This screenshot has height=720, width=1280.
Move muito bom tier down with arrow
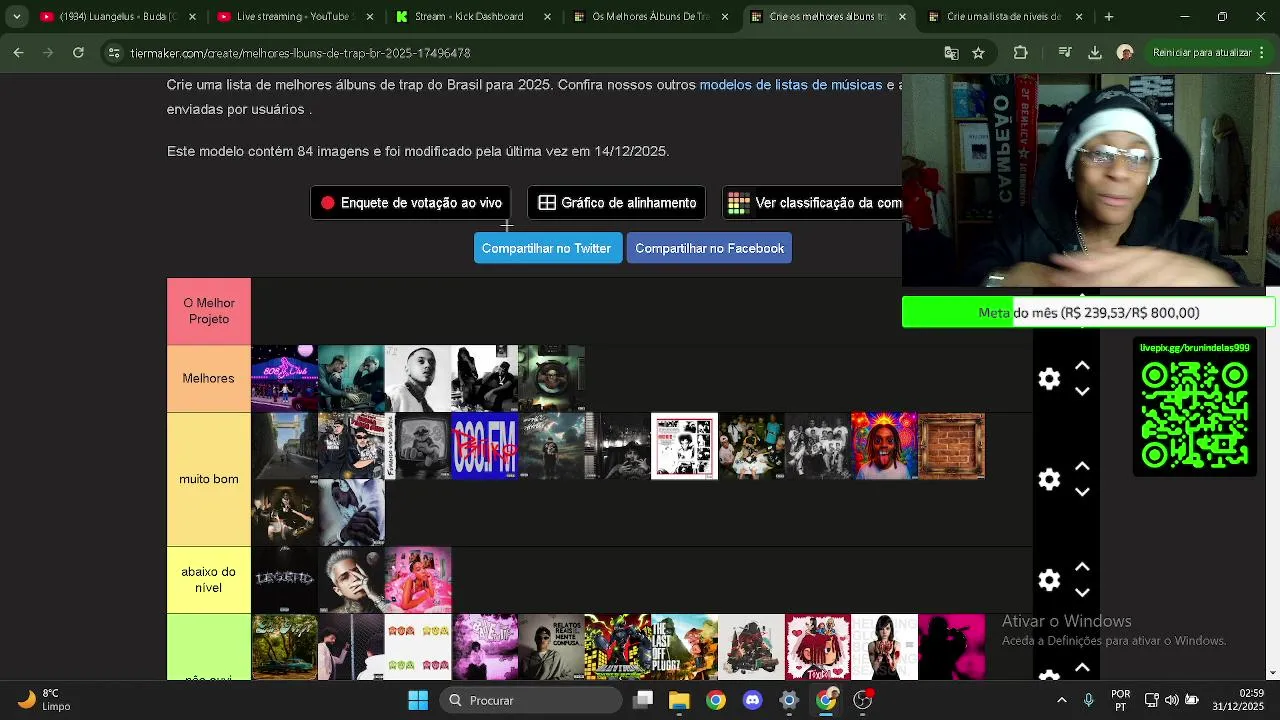(1082, 492)
